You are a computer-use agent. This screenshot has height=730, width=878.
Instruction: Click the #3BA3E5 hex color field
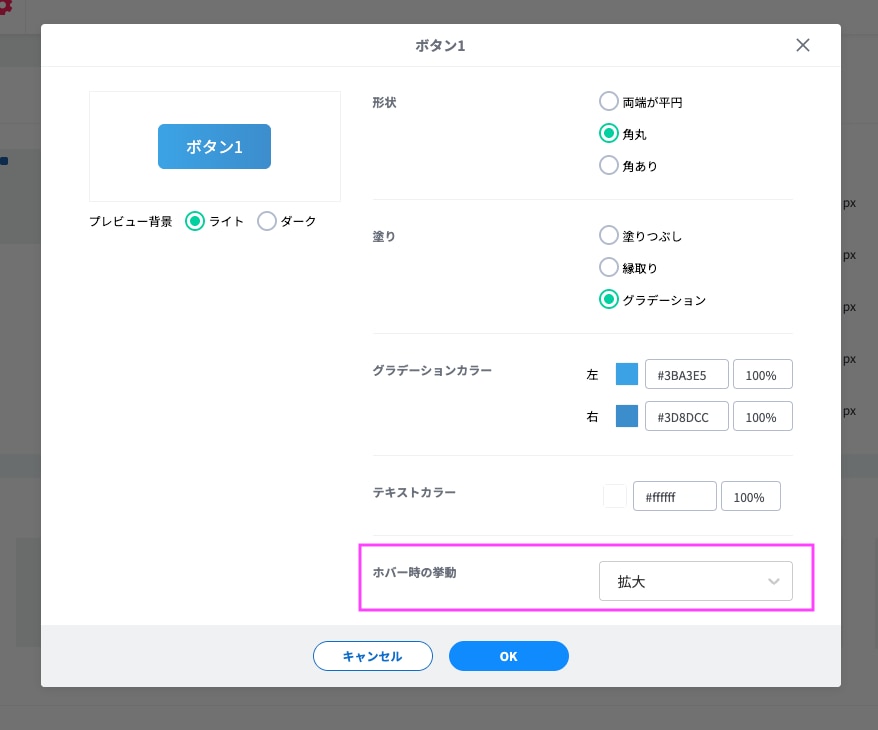(686, 375)
